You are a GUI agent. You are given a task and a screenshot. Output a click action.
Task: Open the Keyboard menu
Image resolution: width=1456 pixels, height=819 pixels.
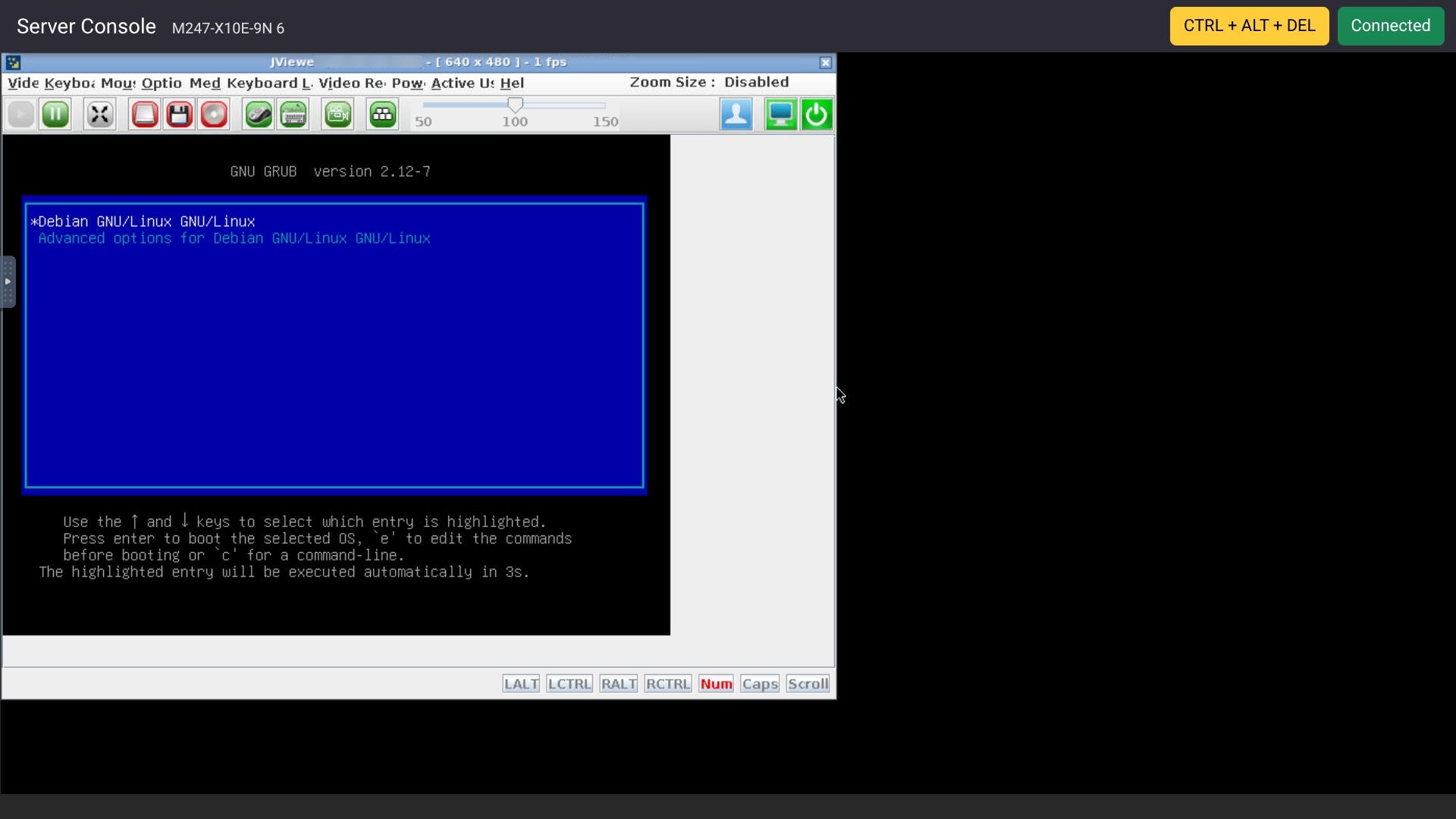(x=69, y=83)
